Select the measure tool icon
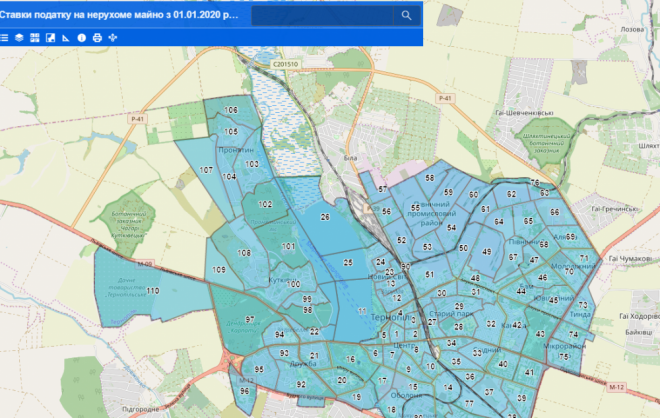The width and height of the screenshot is (660, 418). tap(65, 37)
